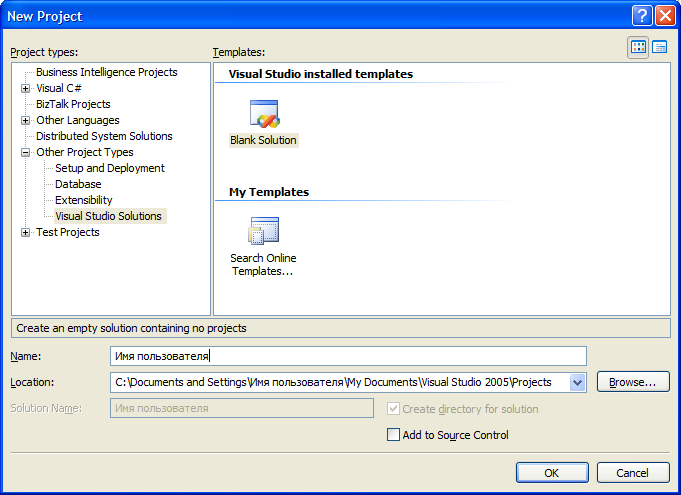The width and height of the screenshot is (681, 495).
Task: Click the Help question mark button
Action: [x=642, y=16]
